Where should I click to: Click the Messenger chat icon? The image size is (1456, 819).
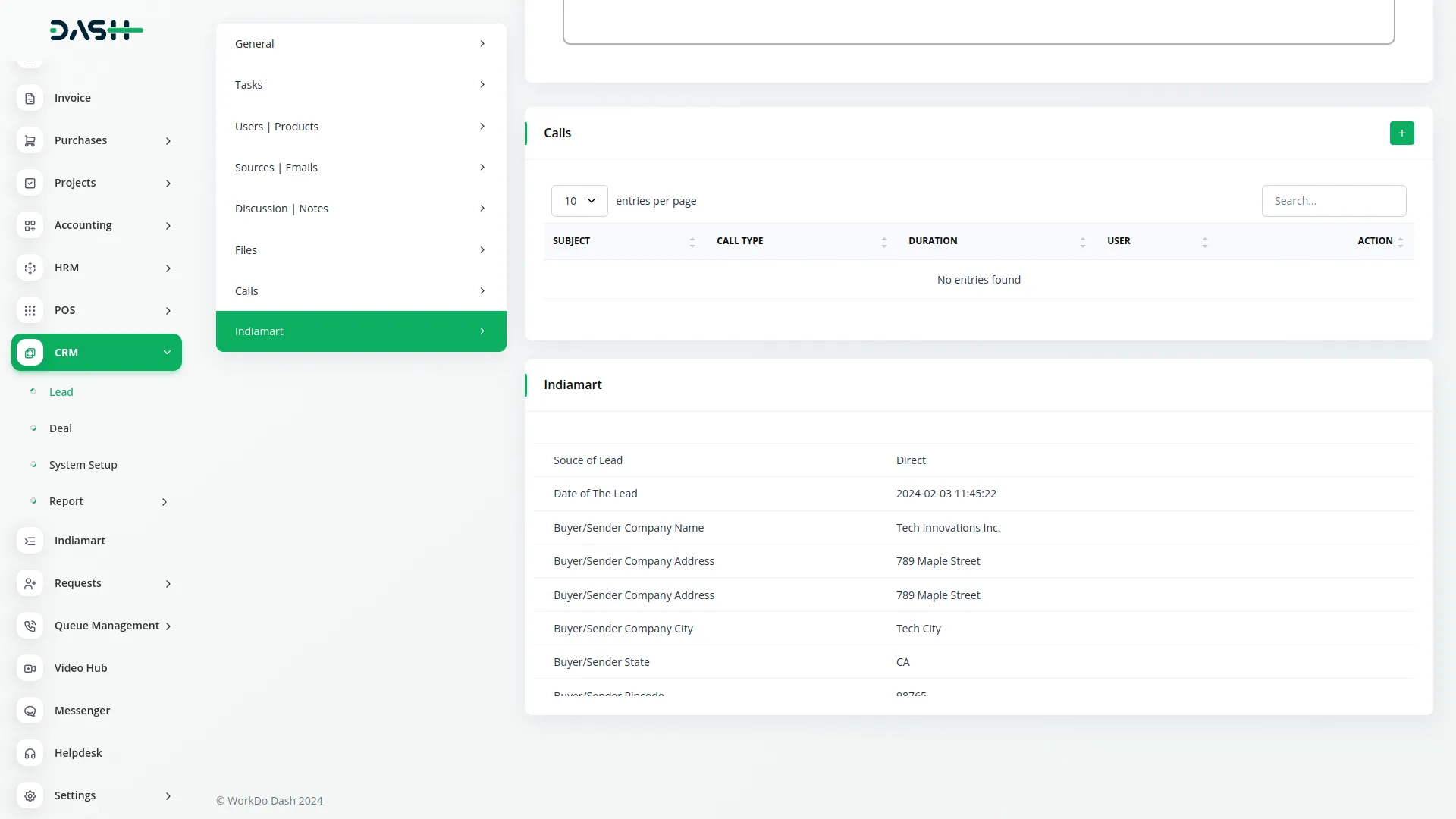pos(30,711)
